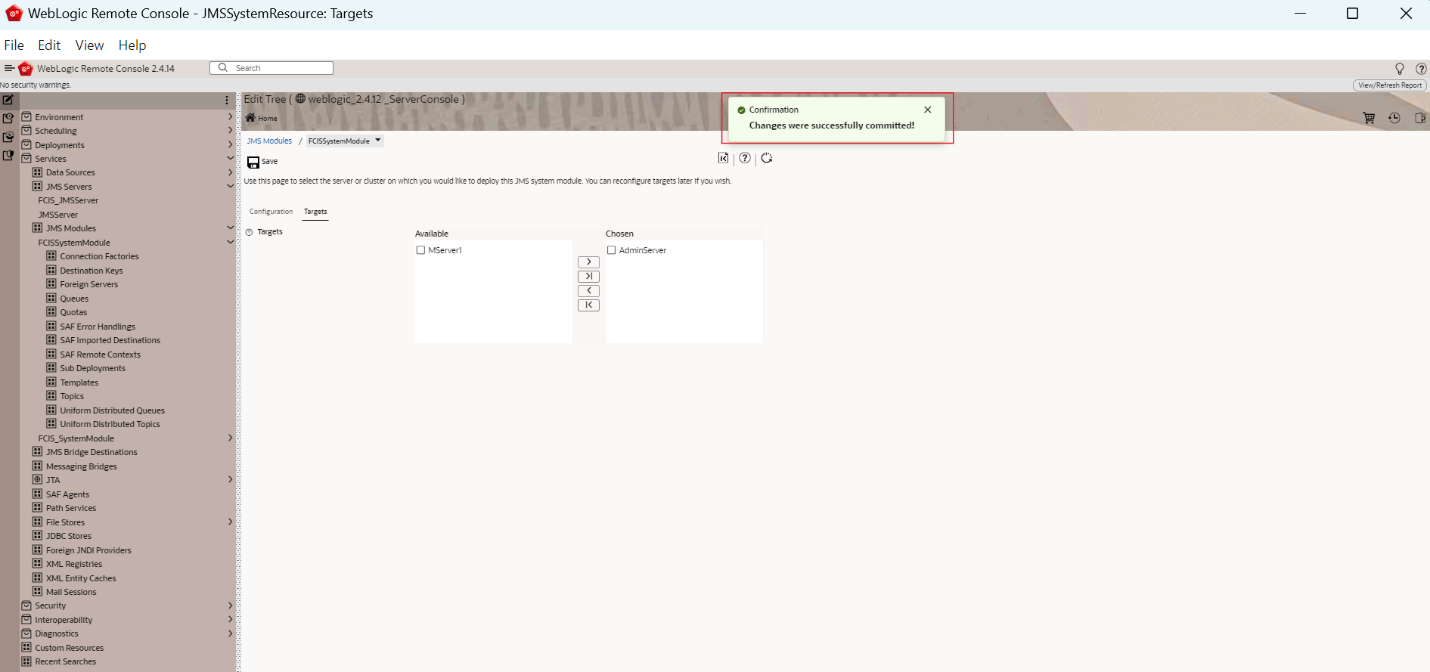Expand the File Stores node chevron
This screenshot has height=672, width=1430.
[230, 522]
